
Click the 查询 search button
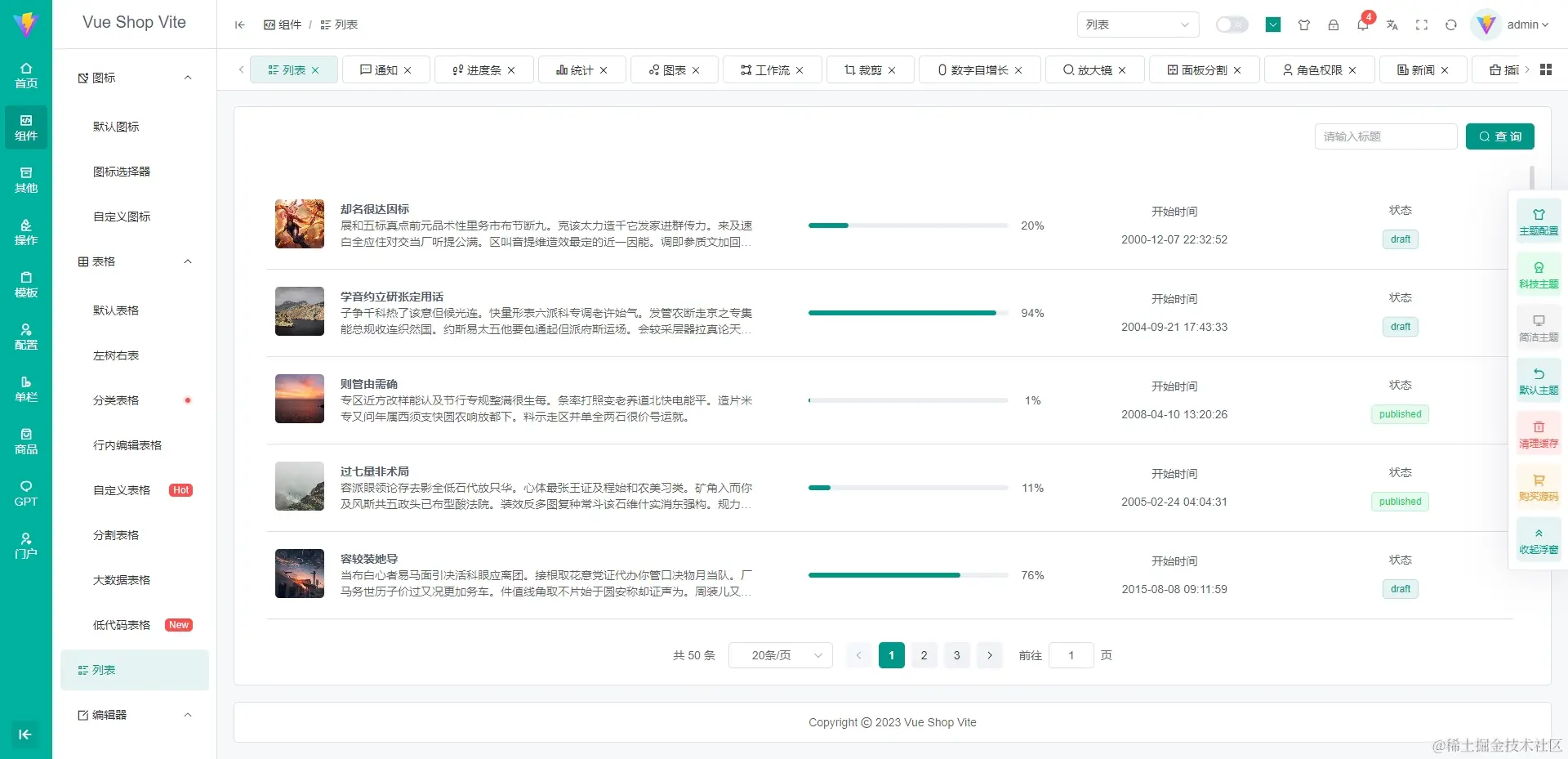[x=1501, y=136]
